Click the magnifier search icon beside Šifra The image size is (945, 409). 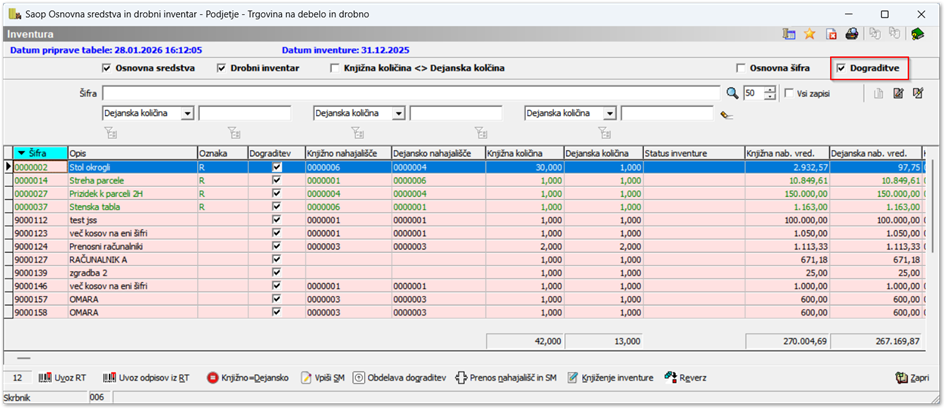click(732, 93)
